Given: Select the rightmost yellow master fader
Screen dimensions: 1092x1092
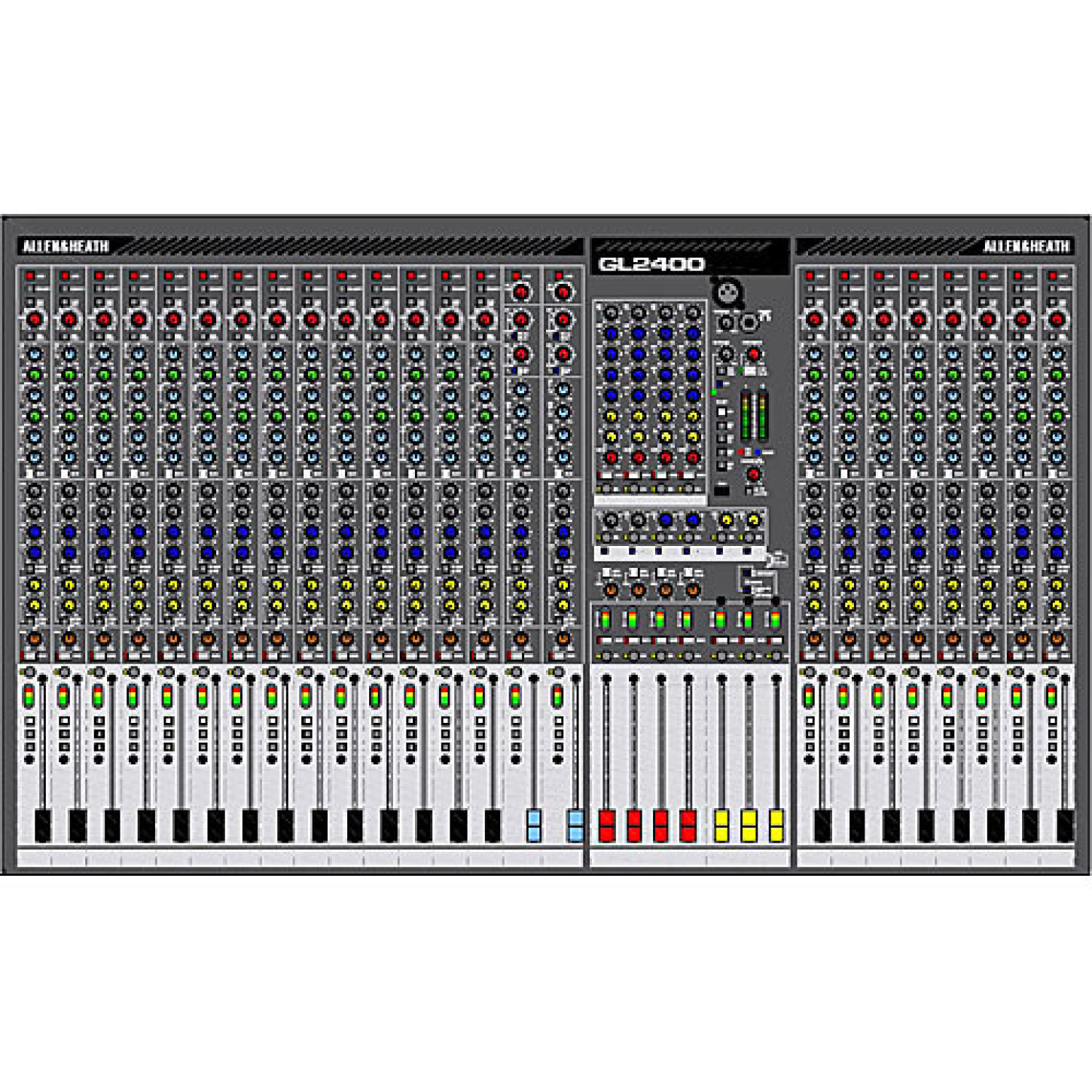Looking at the screenshot, I should (x=776, y=825).
